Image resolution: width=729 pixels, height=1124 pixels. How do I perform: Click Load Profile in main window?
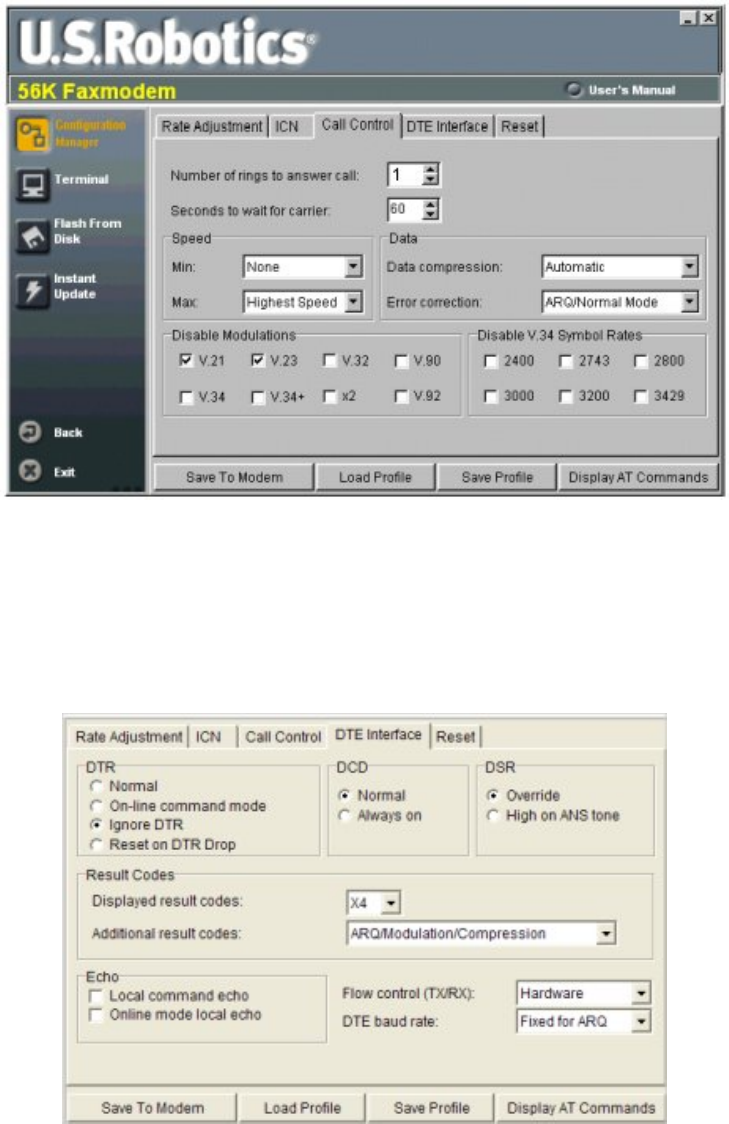pos(375,477)
